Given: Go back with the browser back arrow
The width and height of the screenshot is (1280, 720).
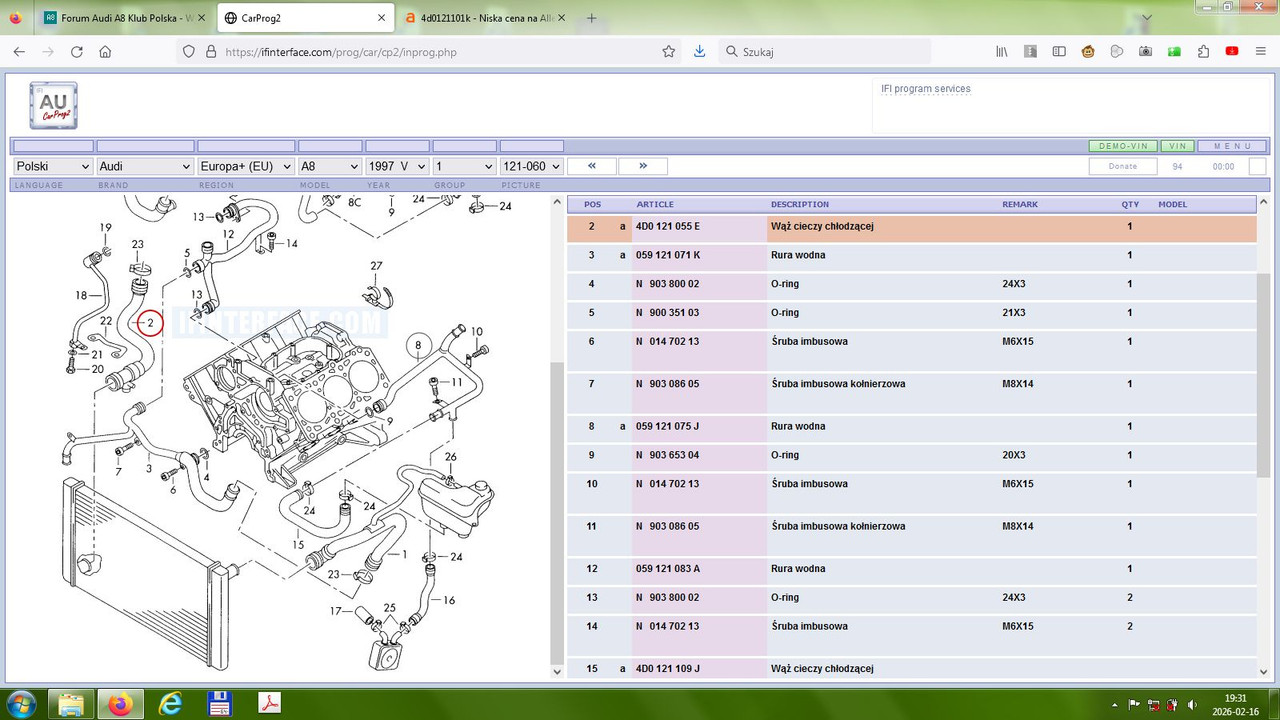Looking at the screenshot, I should [x=19, y=52].
